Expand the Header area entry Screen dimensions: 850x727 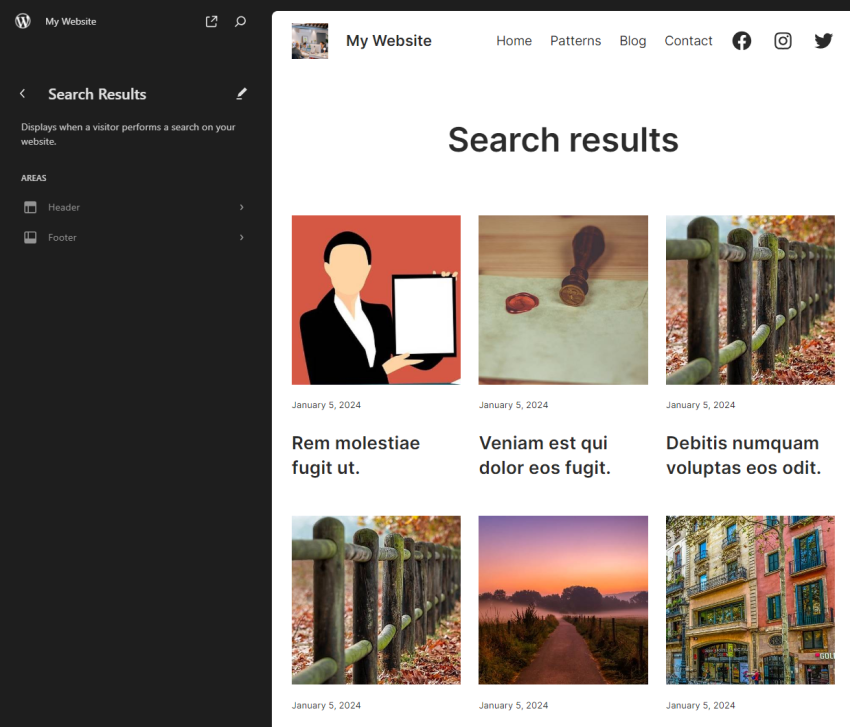(241, 207)
